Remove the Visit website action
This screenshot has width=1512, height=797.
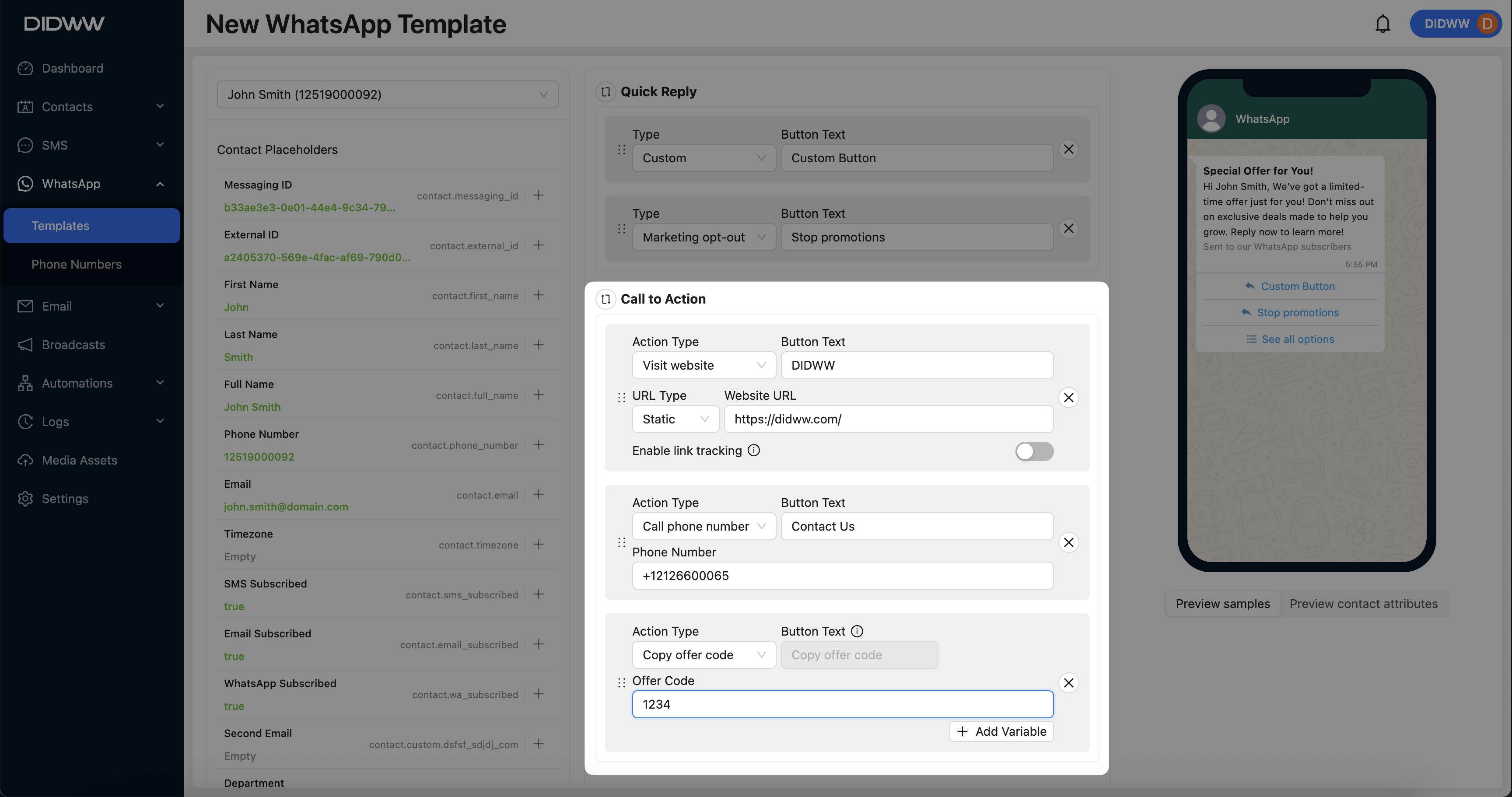coord(1068,398)
